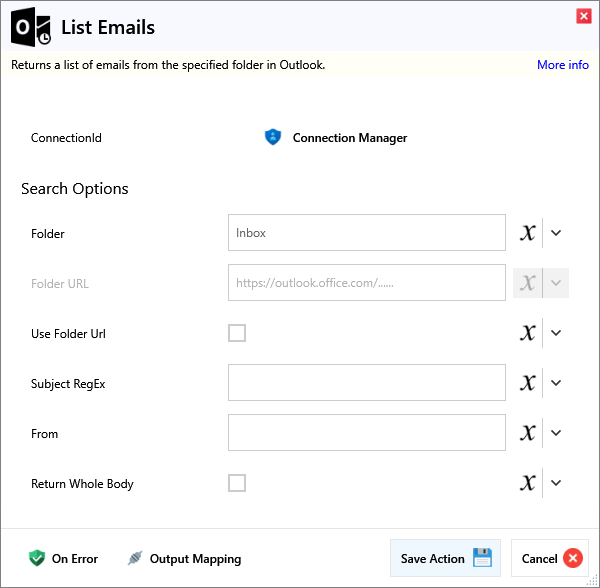Focus the Subject RegEx text box

[366, 383]
